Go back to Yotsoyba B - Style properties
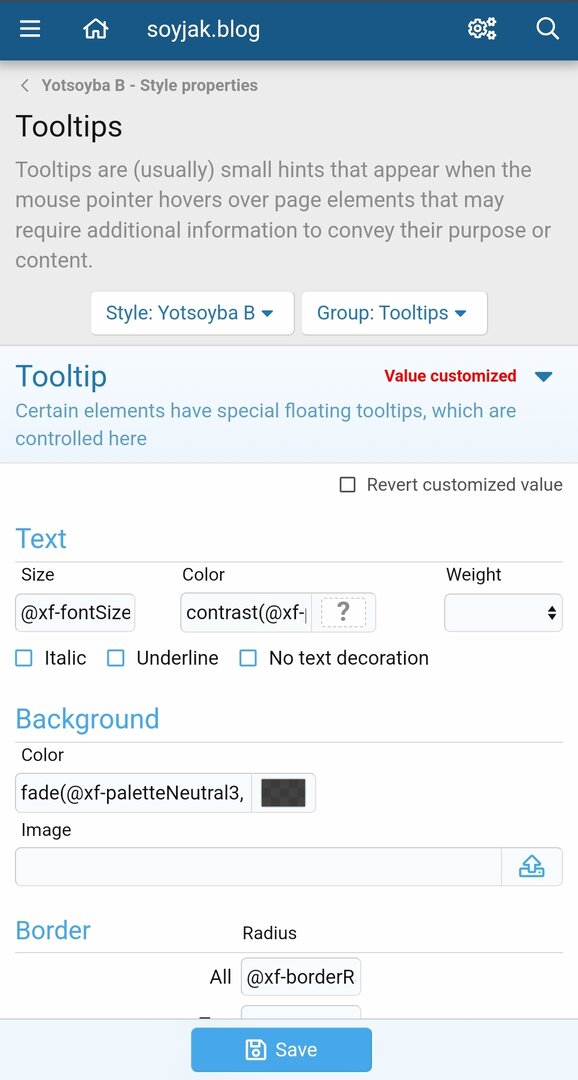Screen dimensions: 578x1080 [x=149, y=85]
